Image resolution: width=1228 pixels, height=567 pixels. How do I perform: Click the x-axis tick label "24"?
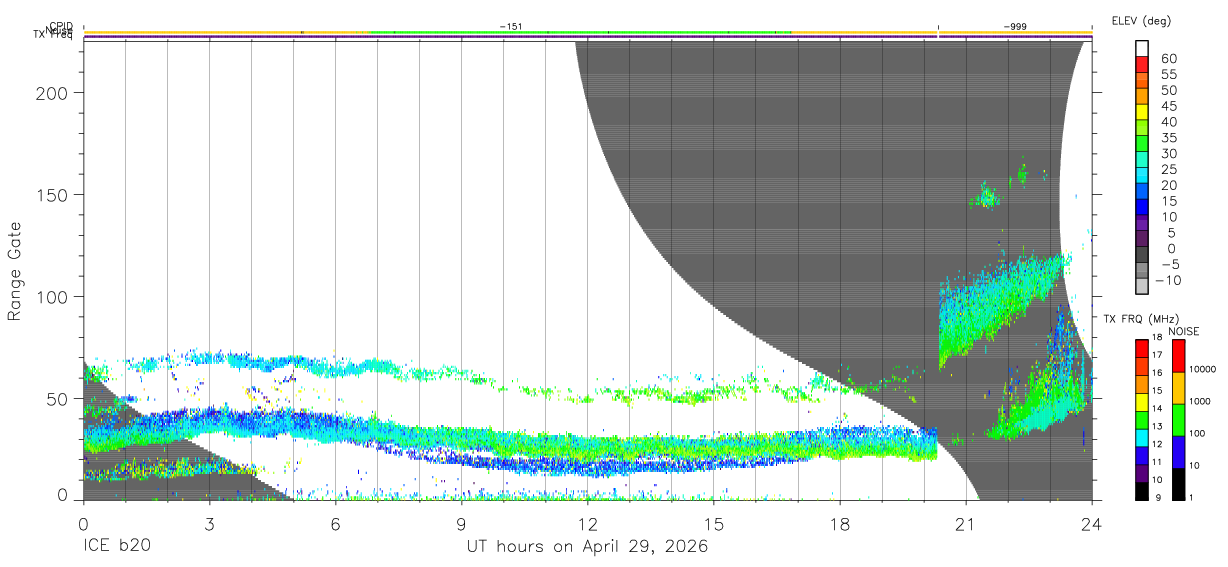click(1092, 524)
